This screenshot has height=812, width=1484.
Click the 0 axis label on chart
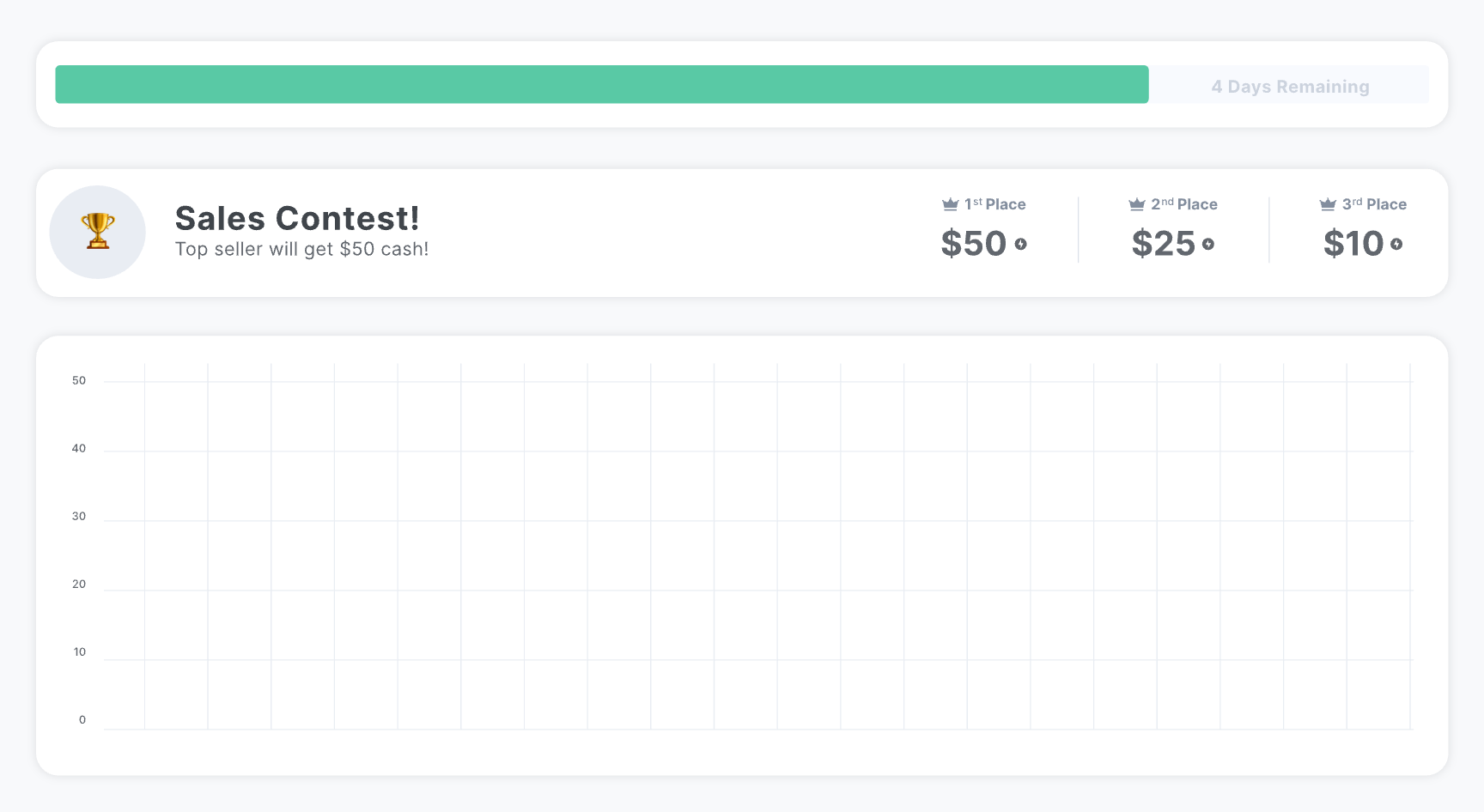82,719
